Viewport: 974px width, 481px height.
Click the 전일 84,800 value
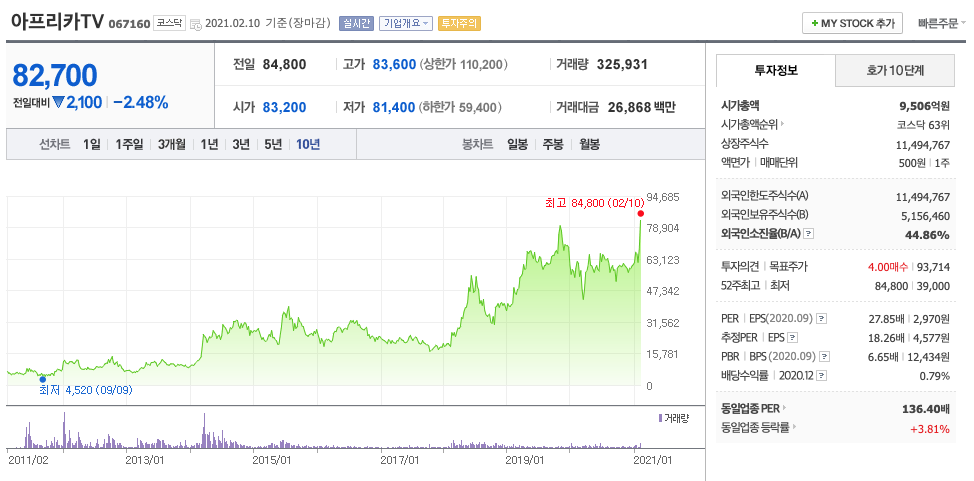[284, 64]
